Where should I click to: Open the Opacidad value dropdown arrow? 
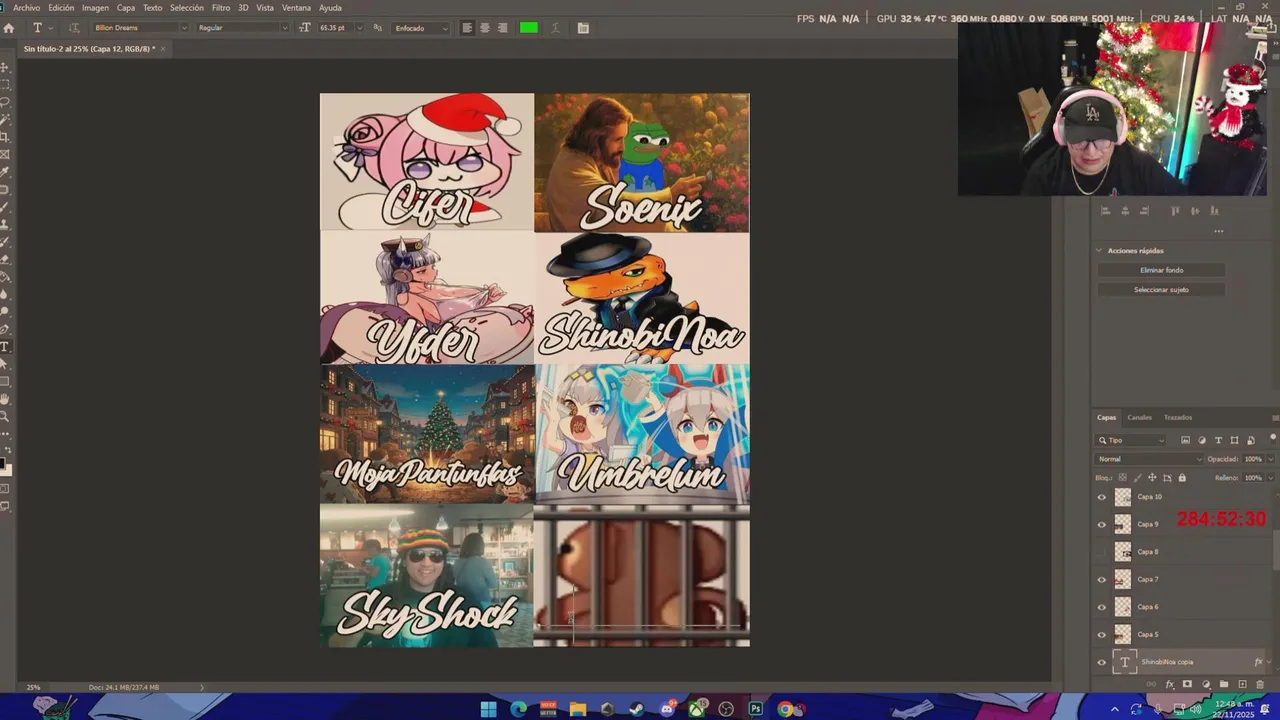pos(1271,459)
